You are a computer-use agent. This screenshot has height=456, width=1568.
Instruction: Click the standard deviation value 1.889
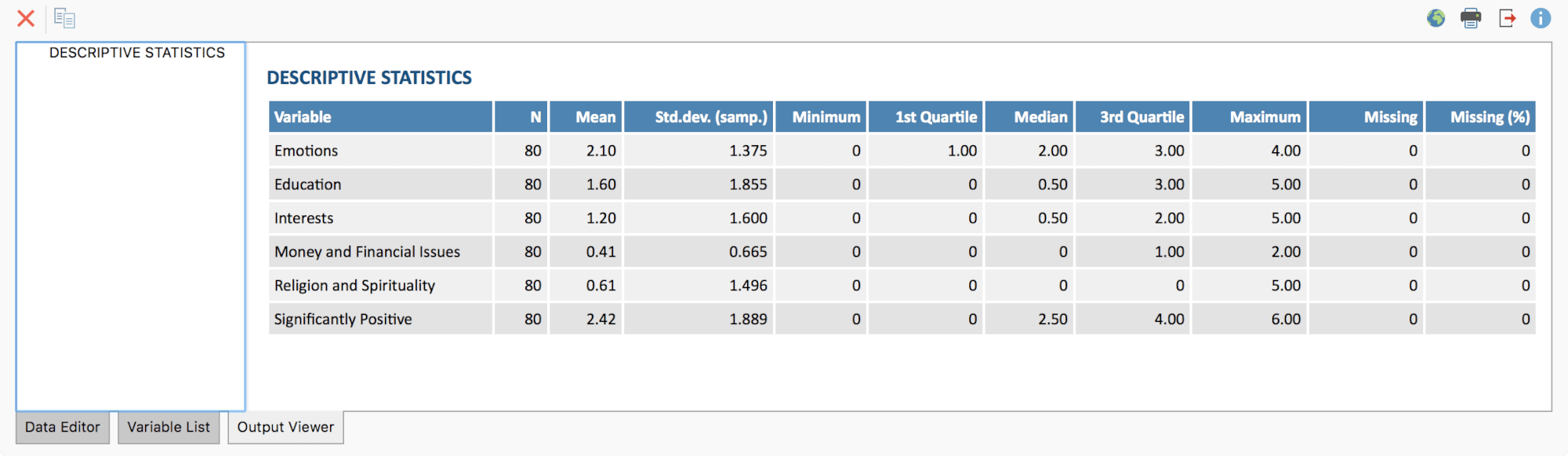(x=749, y=319)
